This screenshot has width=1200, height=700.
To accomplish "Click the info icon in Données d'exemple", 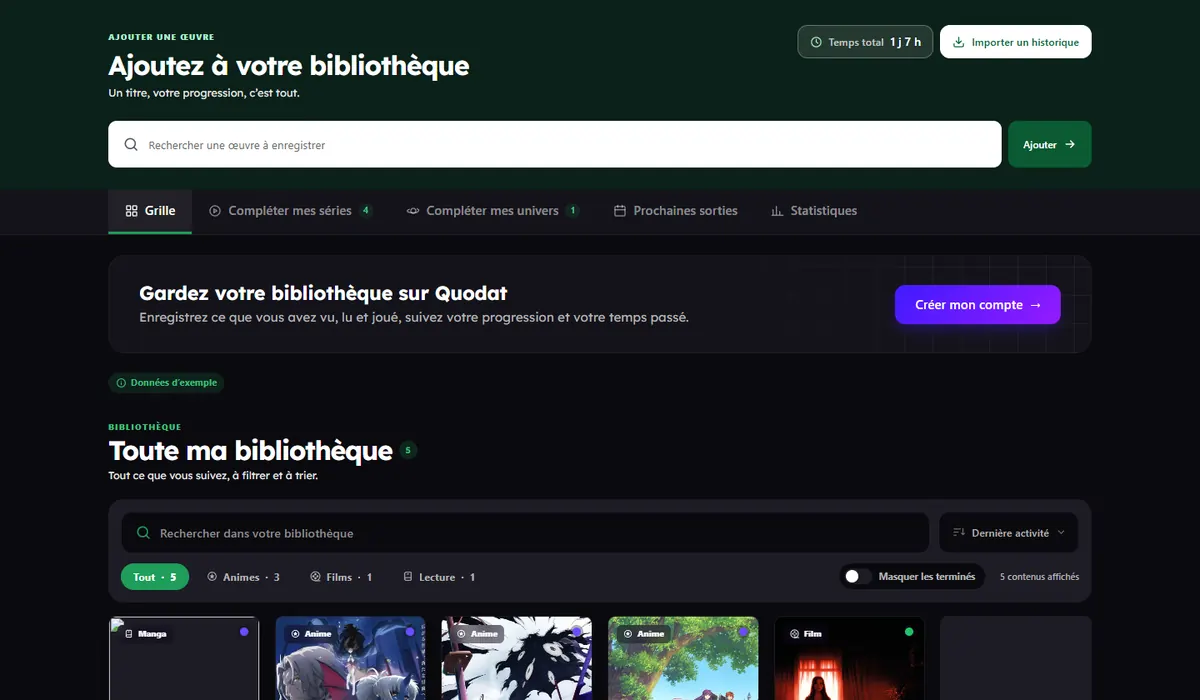I will [122, 383].
